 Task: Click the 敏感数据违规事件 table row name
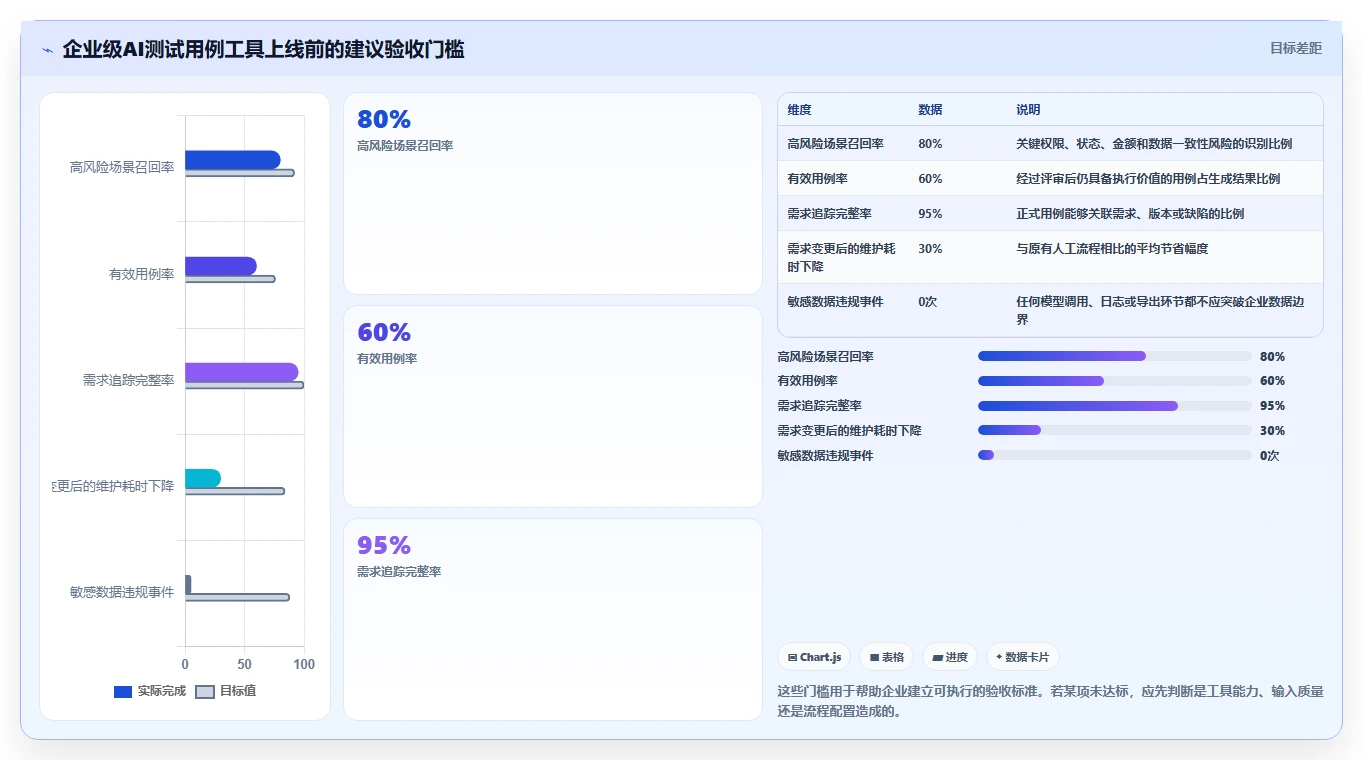coord(835,302)
